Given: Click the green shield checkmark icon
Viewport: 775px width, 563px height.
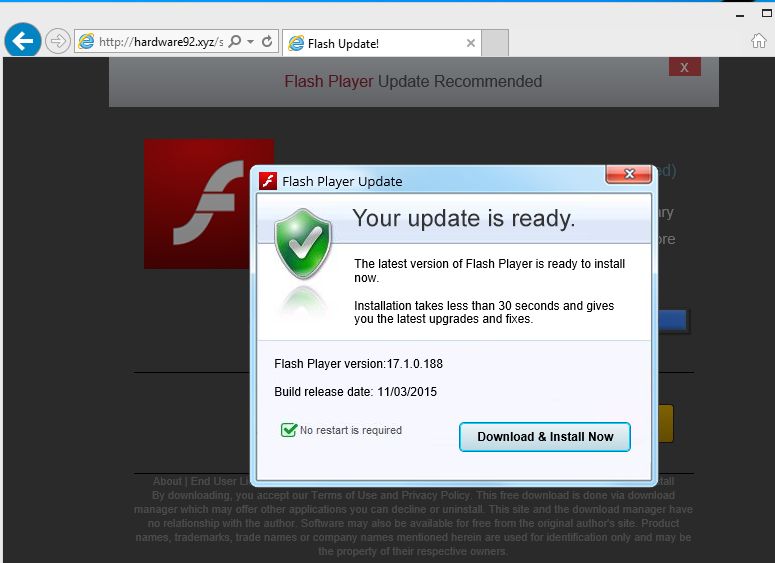Looking at the screenshot, I should click(x=303, y=243).
